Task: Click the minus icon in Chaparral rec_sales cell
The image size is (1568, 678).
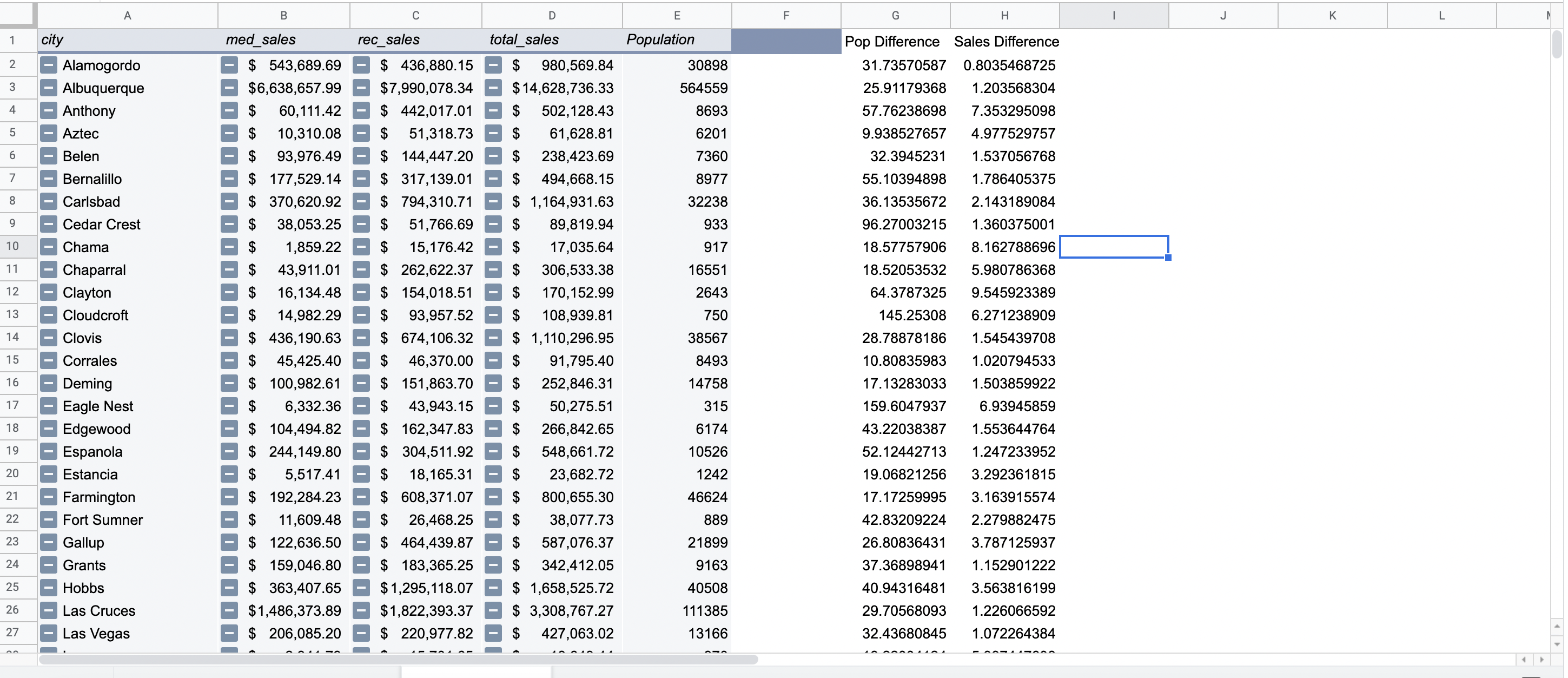Action: pyautogui.click(x=361, y=270)
